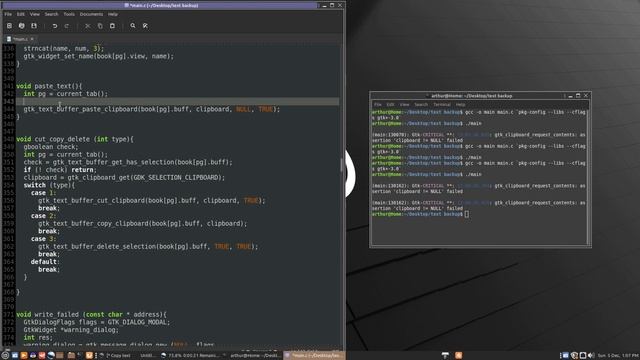
Task: Undo the last edit via toolbar
Action: [55, 26]
